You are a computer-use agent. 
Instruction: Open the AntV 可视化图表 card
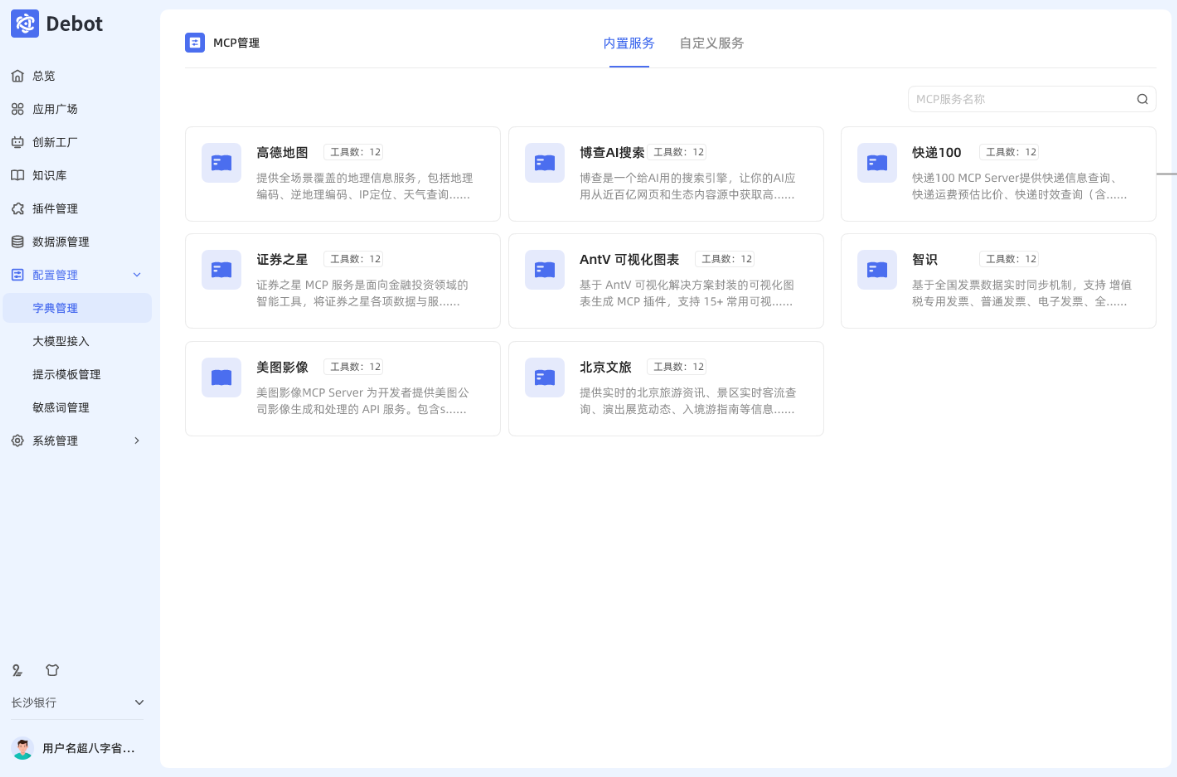click(665, 281)
